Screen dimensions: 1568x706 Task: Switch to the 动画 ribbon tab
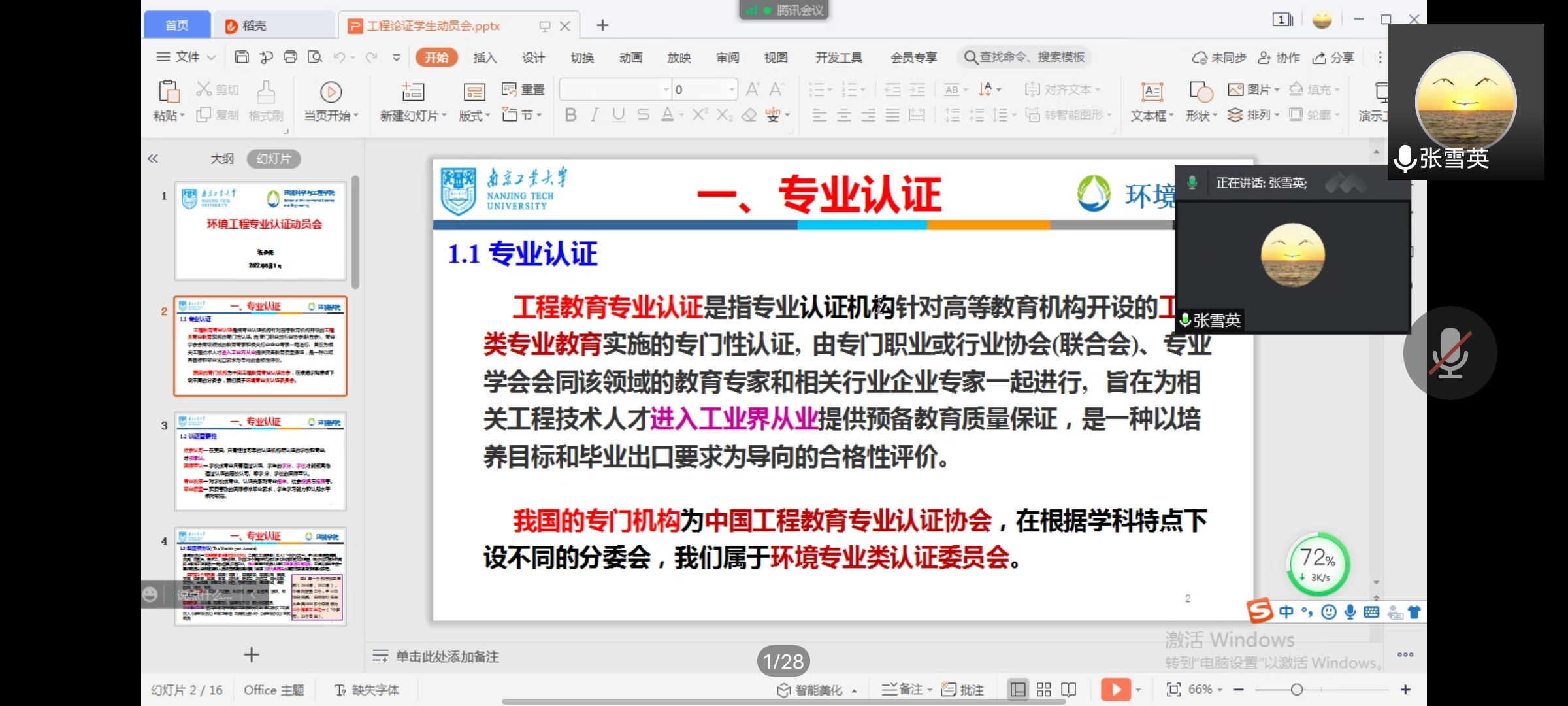[x=630, y=58]
